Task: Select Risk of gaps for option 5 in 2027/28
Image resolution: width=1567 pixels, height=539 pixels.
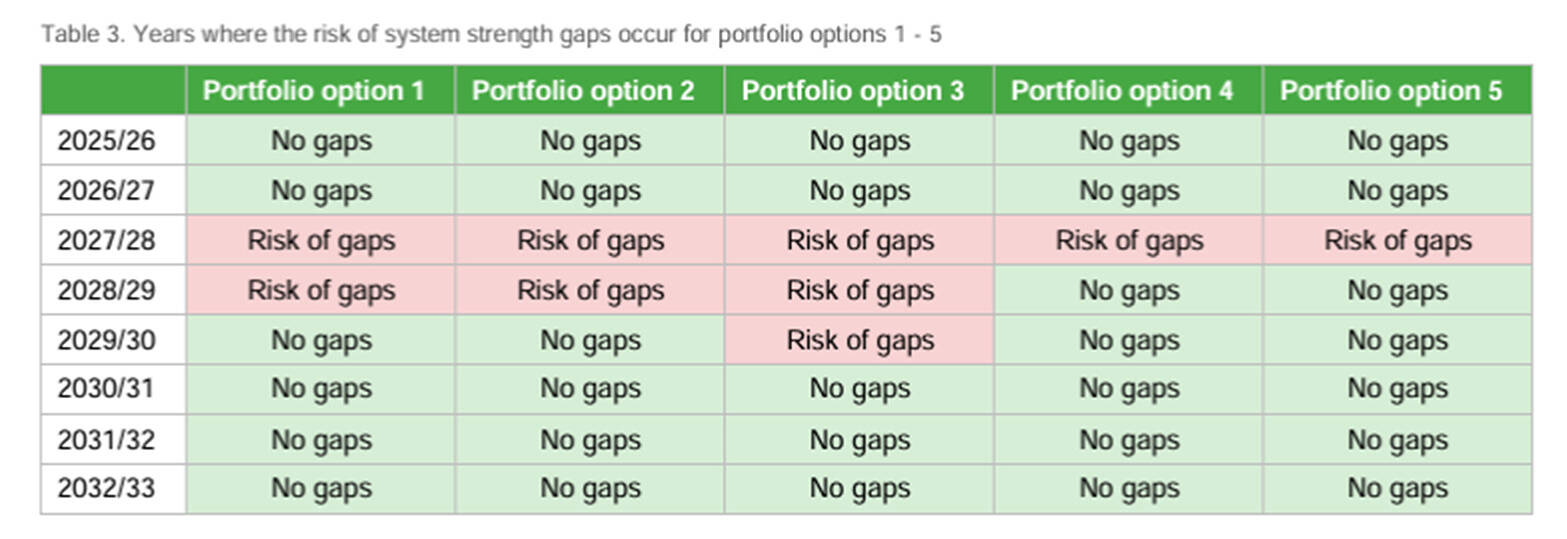Action: click(1397, 241)
